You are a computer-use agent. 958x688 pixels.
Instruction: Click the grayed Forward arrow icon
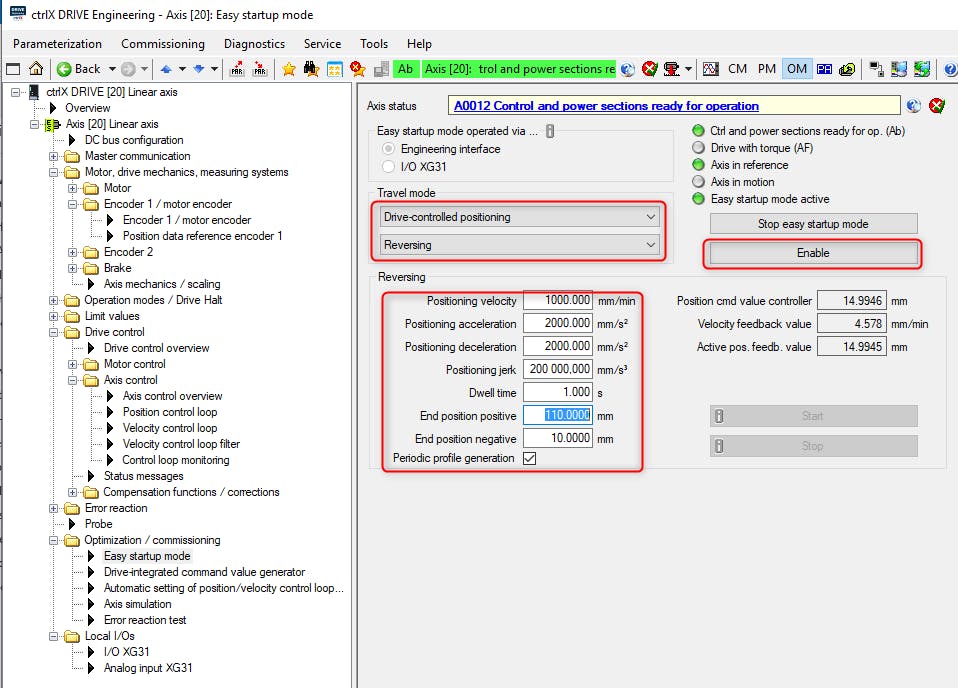pos(128,69)
